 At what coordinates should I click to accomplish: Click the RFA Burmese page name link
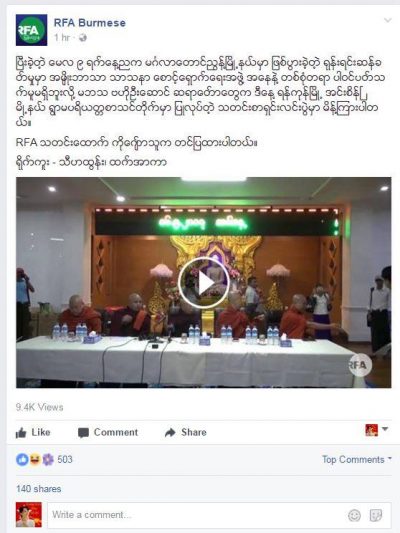click(x=90, y=23)
